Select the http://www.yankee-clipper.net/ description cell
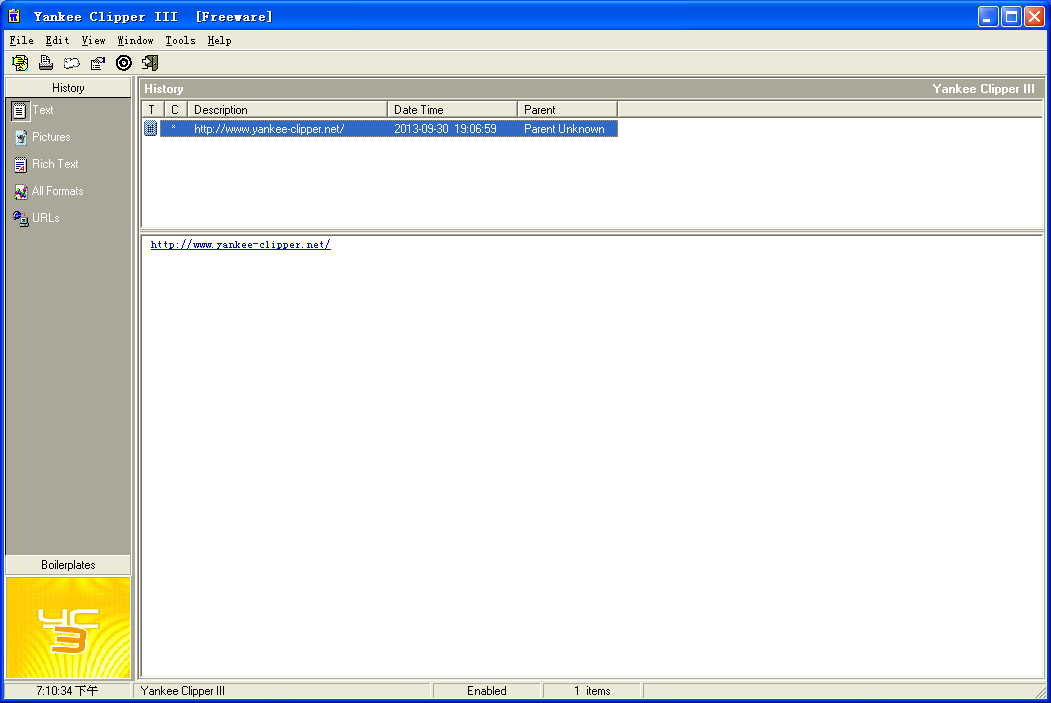The width and height of the screenshot is (1051, 703). [269, 129]
